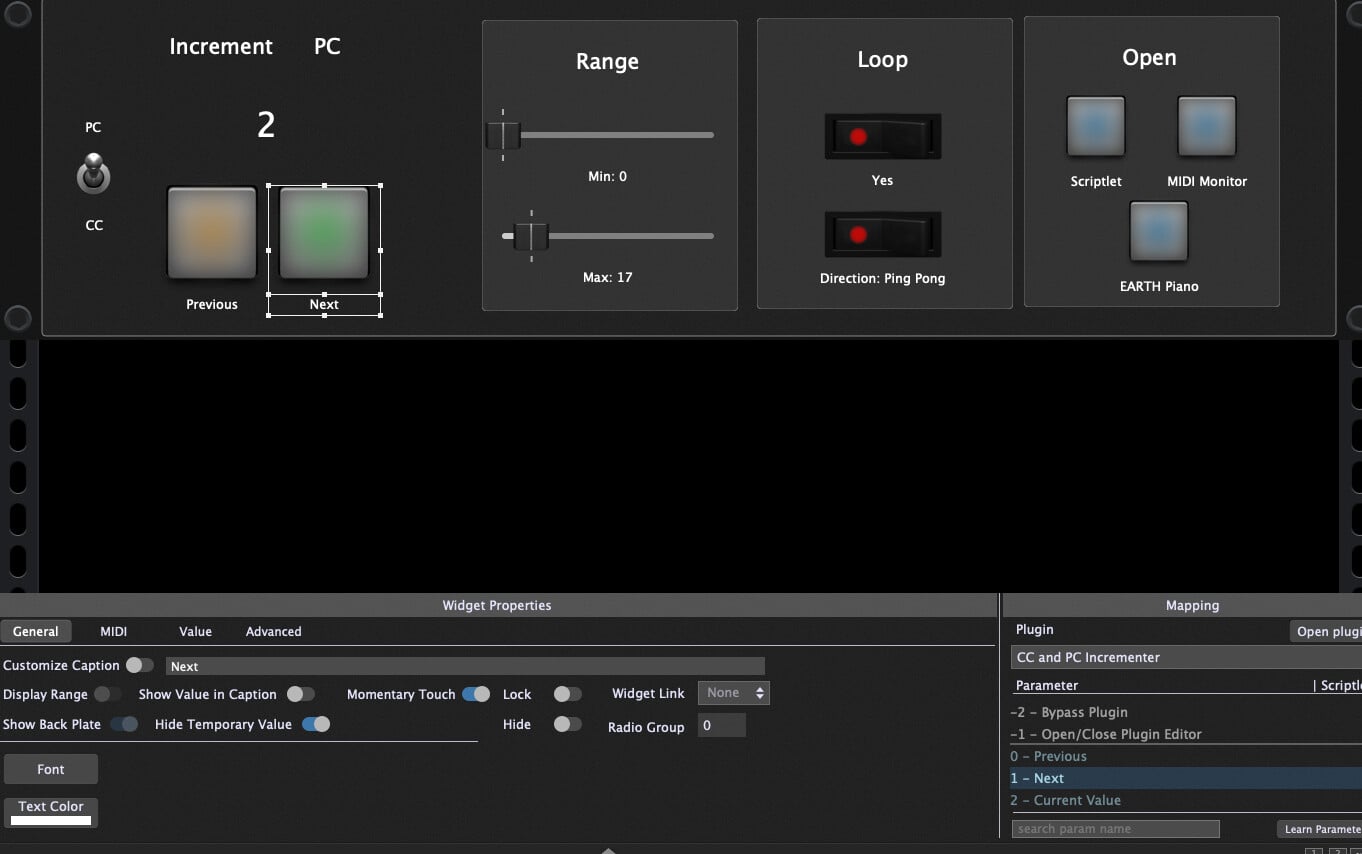Open the Widget Link dropdown
1362x854 pixels.
click(733, 693)
